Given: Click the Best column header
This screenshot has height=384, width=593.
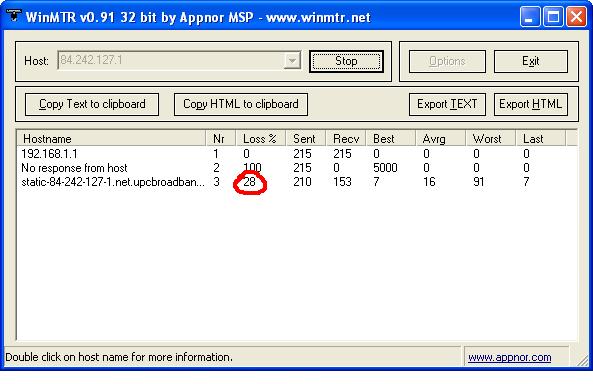Looking at the screenshot, I should (x=391, y=138).
